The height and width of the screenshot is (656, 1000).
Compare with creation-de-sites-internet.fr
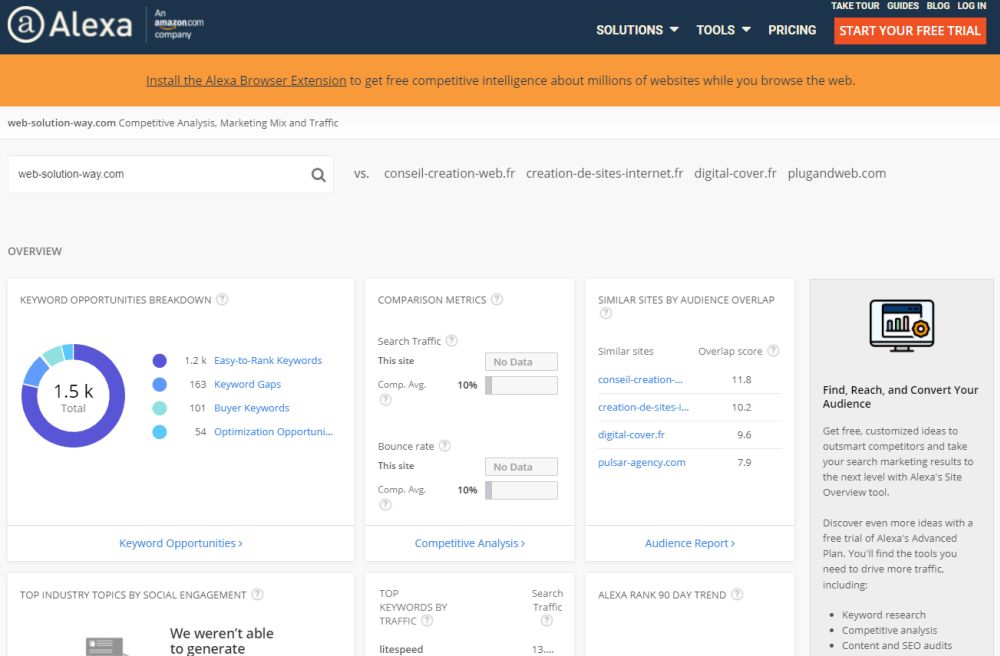[x=605, y=173]
